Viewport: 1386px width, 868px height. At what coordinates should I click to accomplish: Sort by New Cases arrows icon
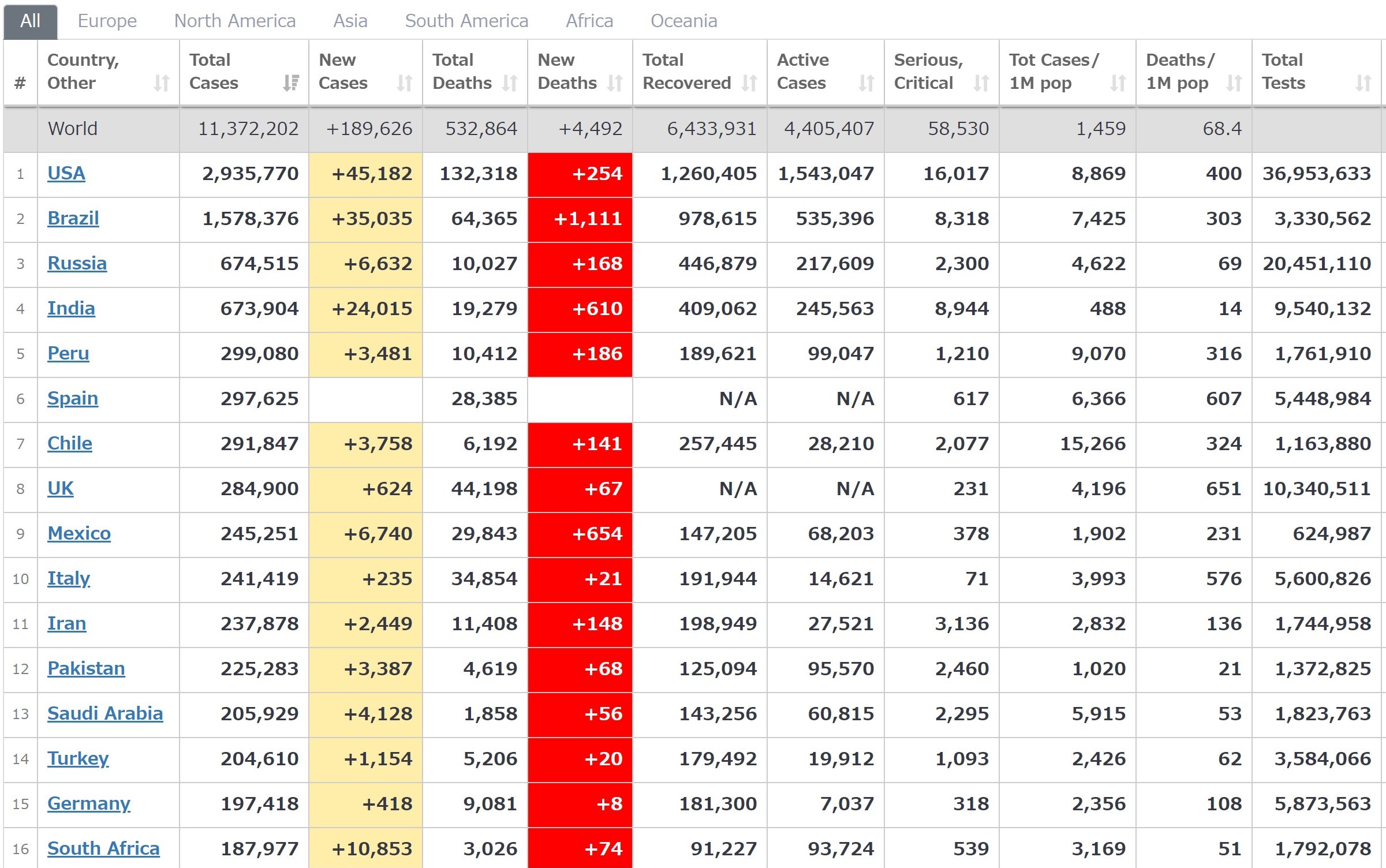(x=405, y=83)
